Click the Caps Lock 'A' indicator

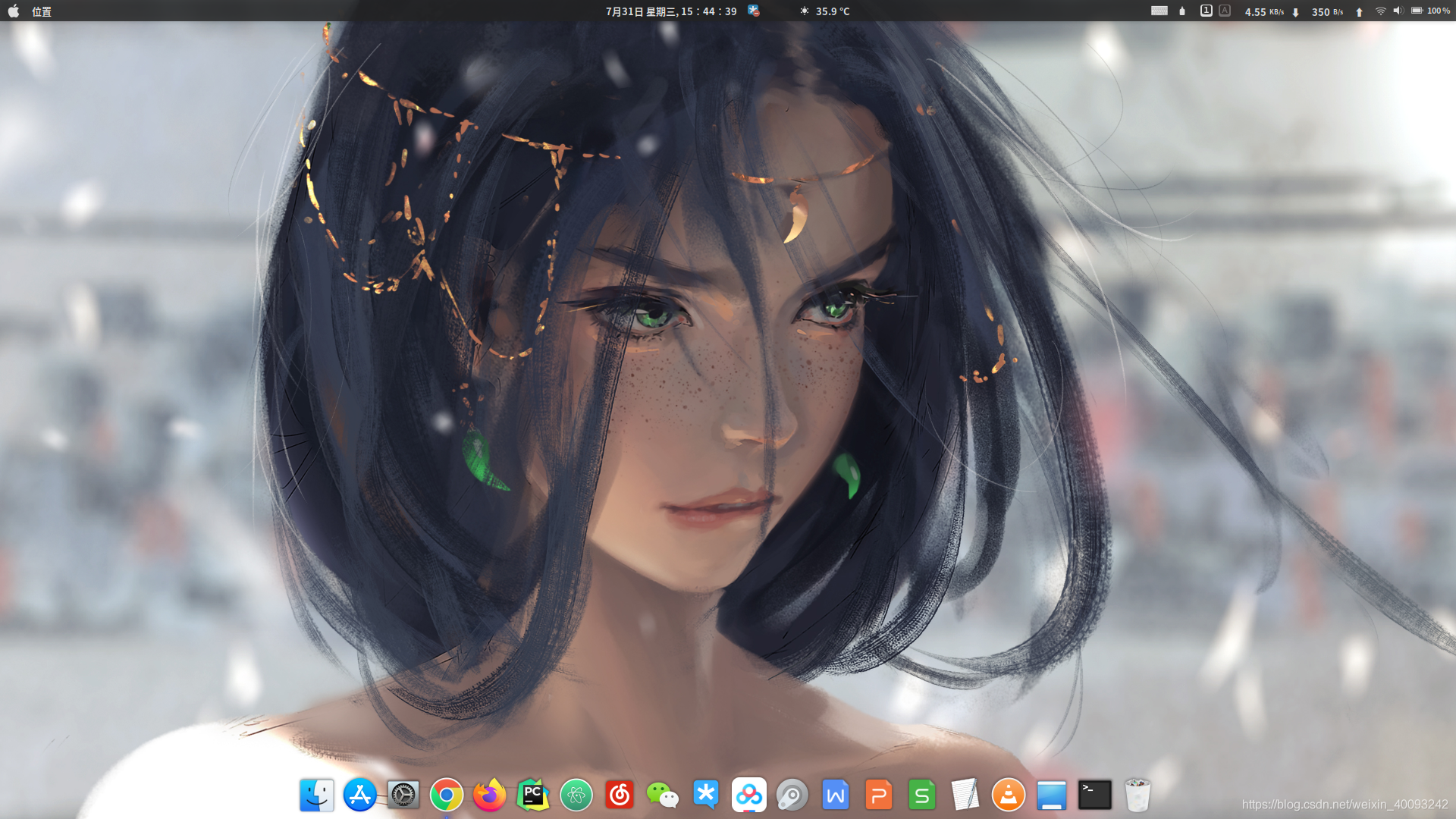(1225, 11)
